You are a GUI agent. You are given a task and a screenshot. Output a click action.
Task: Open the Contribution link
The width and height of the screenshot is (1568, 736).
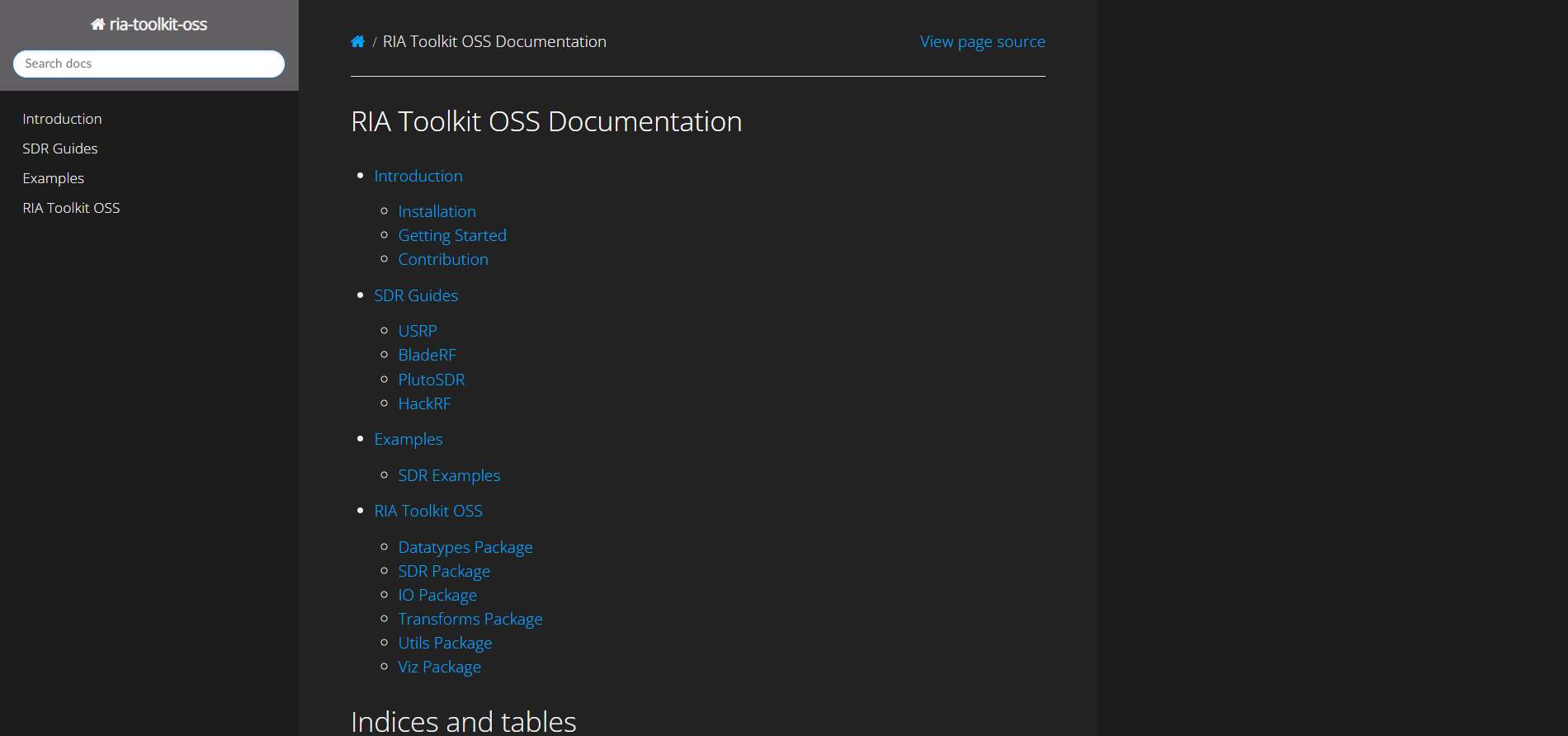(x=443, y=259)
